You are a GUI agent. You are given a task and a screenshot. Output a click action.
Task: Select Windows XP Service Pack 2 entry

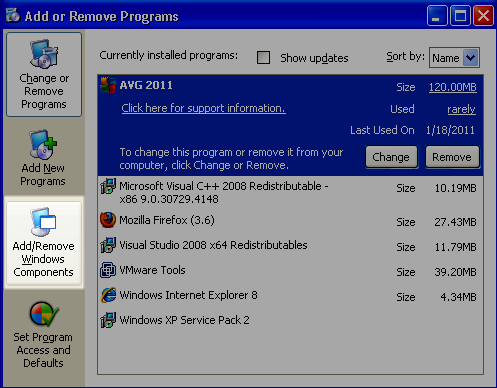coord(290,320)
